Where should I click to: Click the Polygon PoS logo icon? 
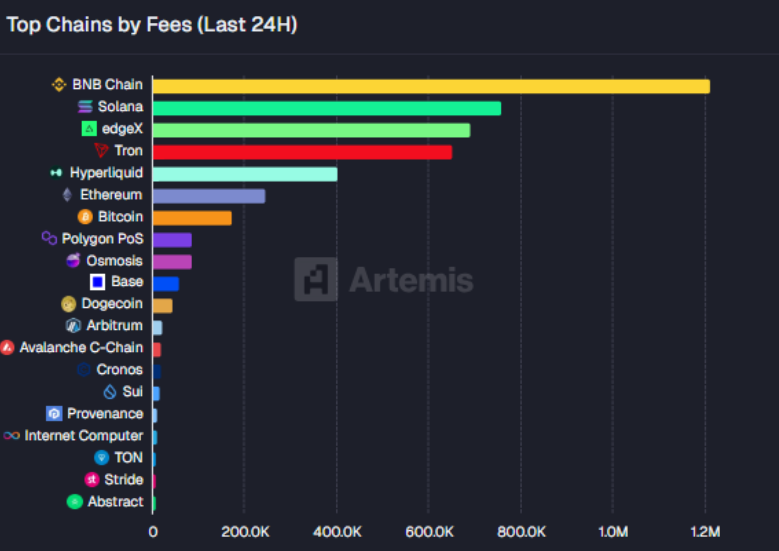[49, 239]
